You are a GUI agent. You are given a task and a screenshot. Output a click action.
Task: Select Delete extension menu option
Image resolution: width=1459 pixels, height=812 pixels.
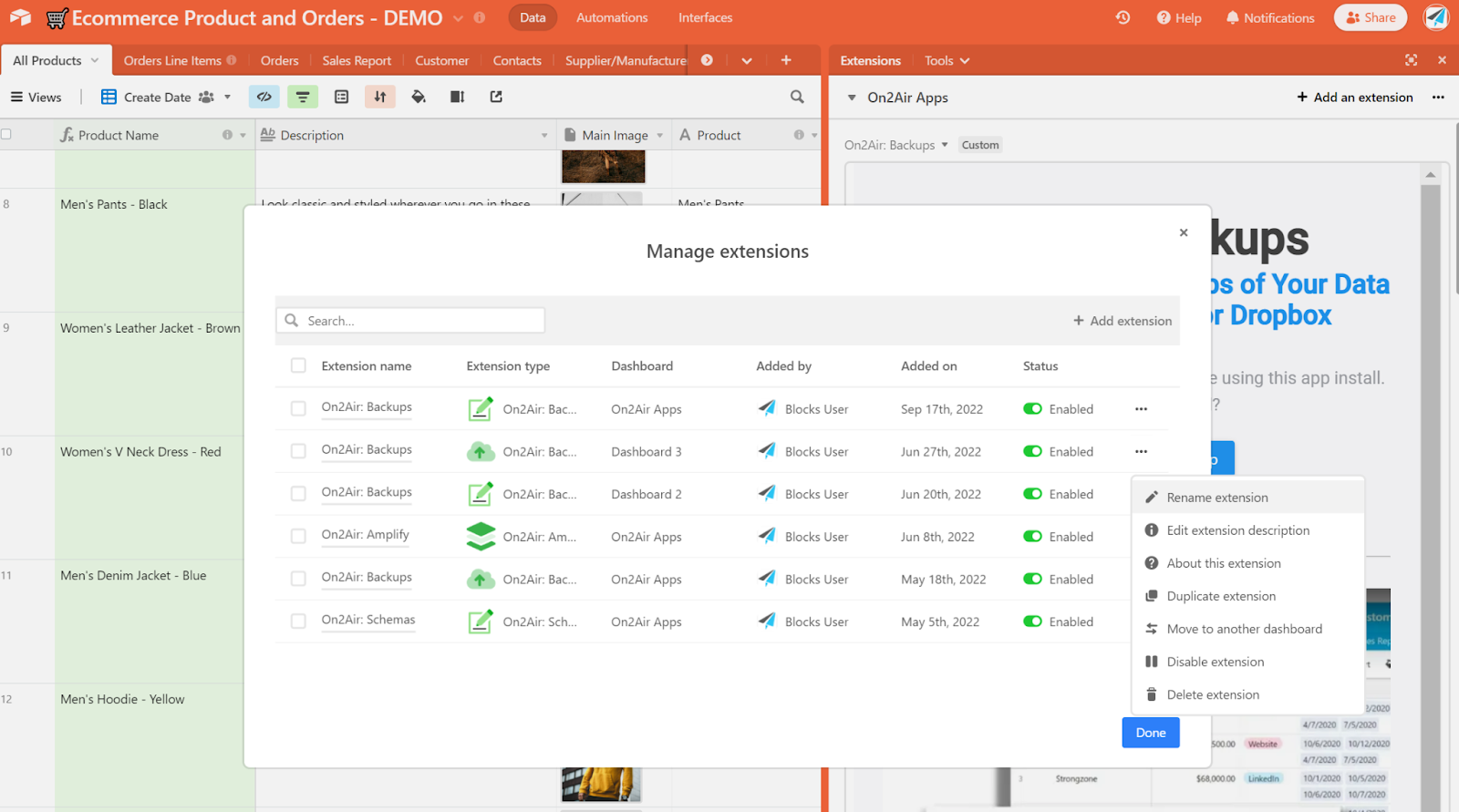1213,694
